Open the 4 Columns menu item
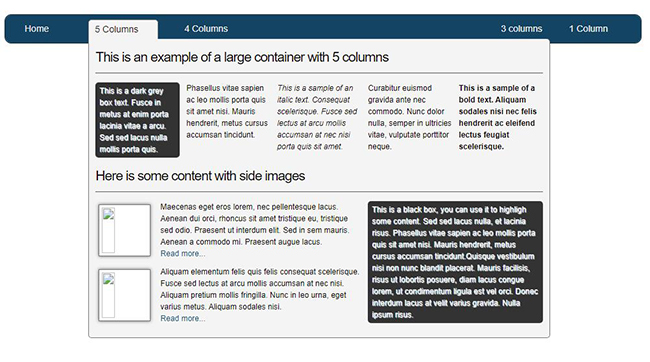This screenshot has height=362, width=650. click(x=206, y=29)
